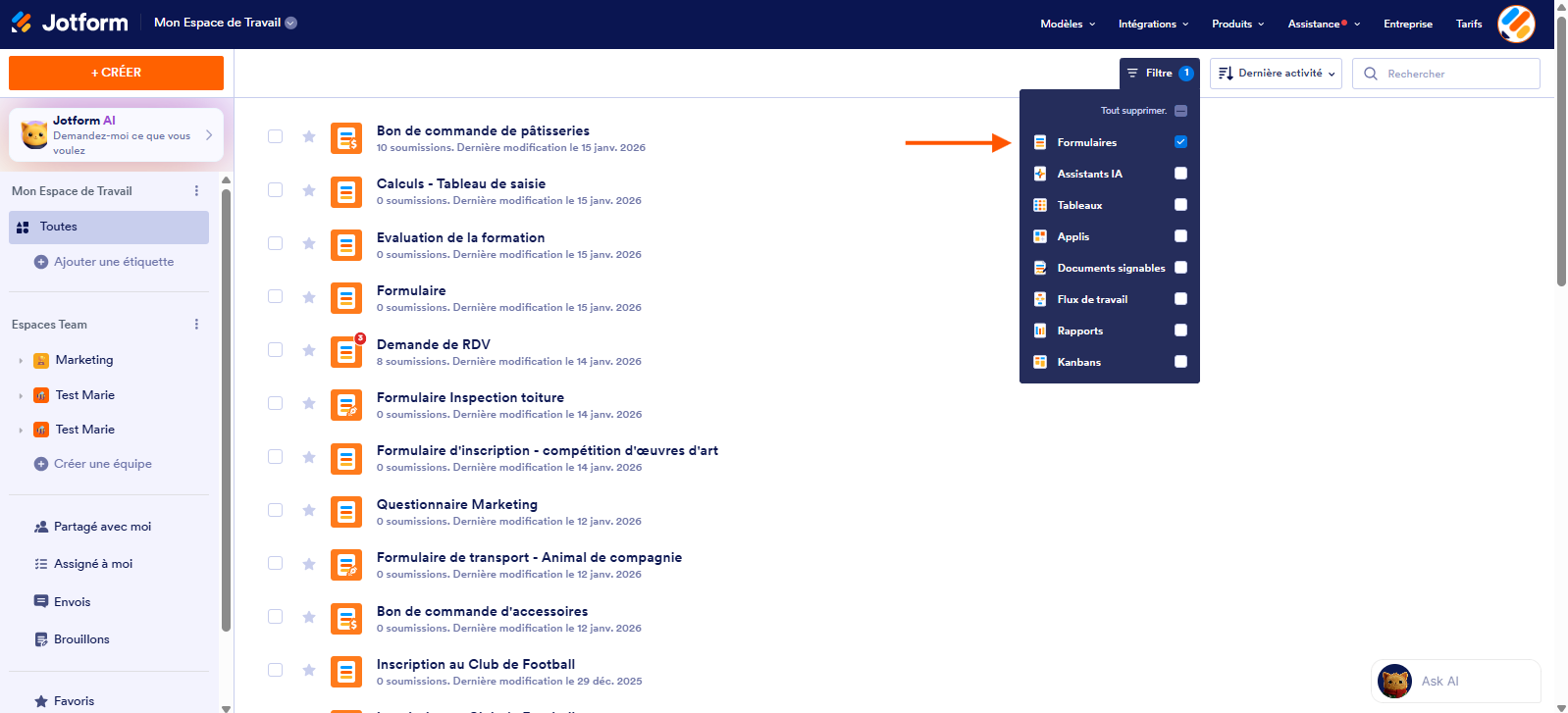This screenshot has width=1568, height=713.
Task: Click the Jotform AI cat mascot
Action: 34,134
